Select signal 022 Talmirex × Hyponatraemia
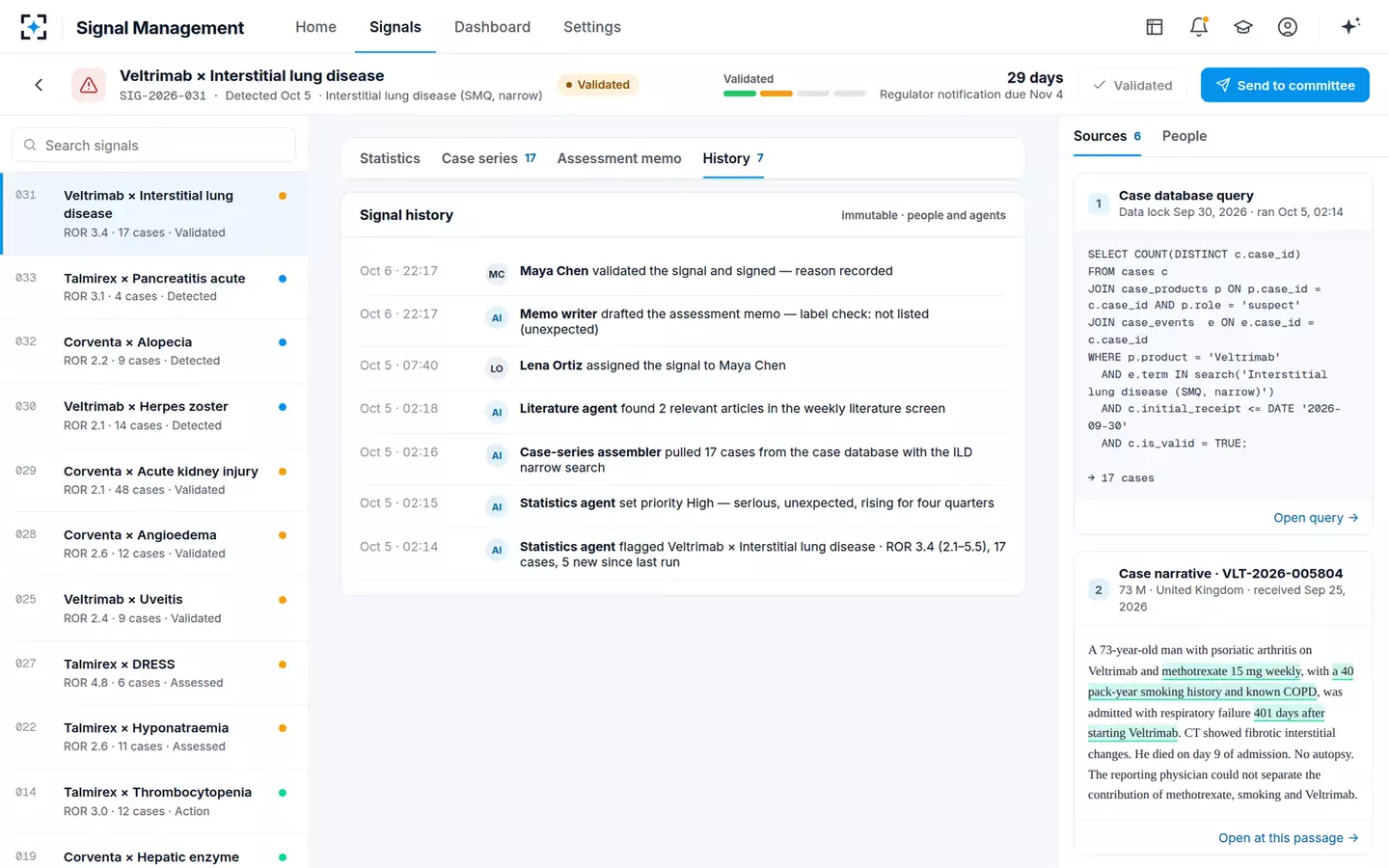The image size is (1389, 868). (154, 737)
